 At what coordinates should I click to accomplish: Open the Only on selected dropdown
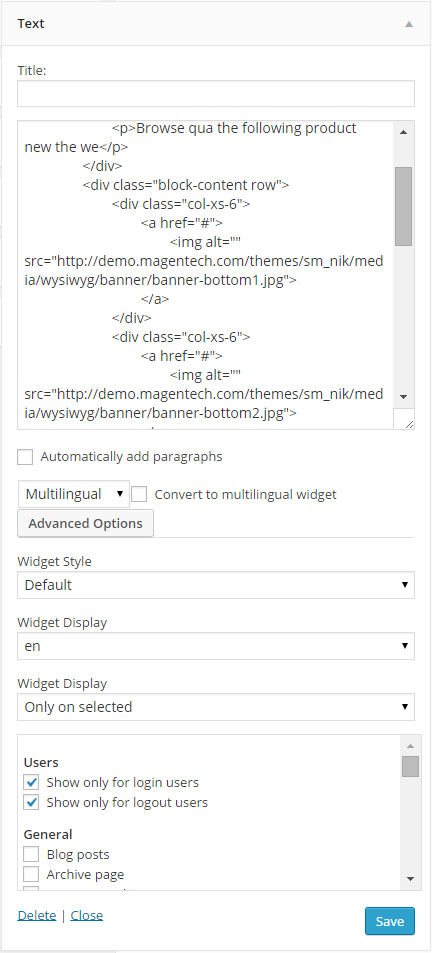tap(216, 707)
